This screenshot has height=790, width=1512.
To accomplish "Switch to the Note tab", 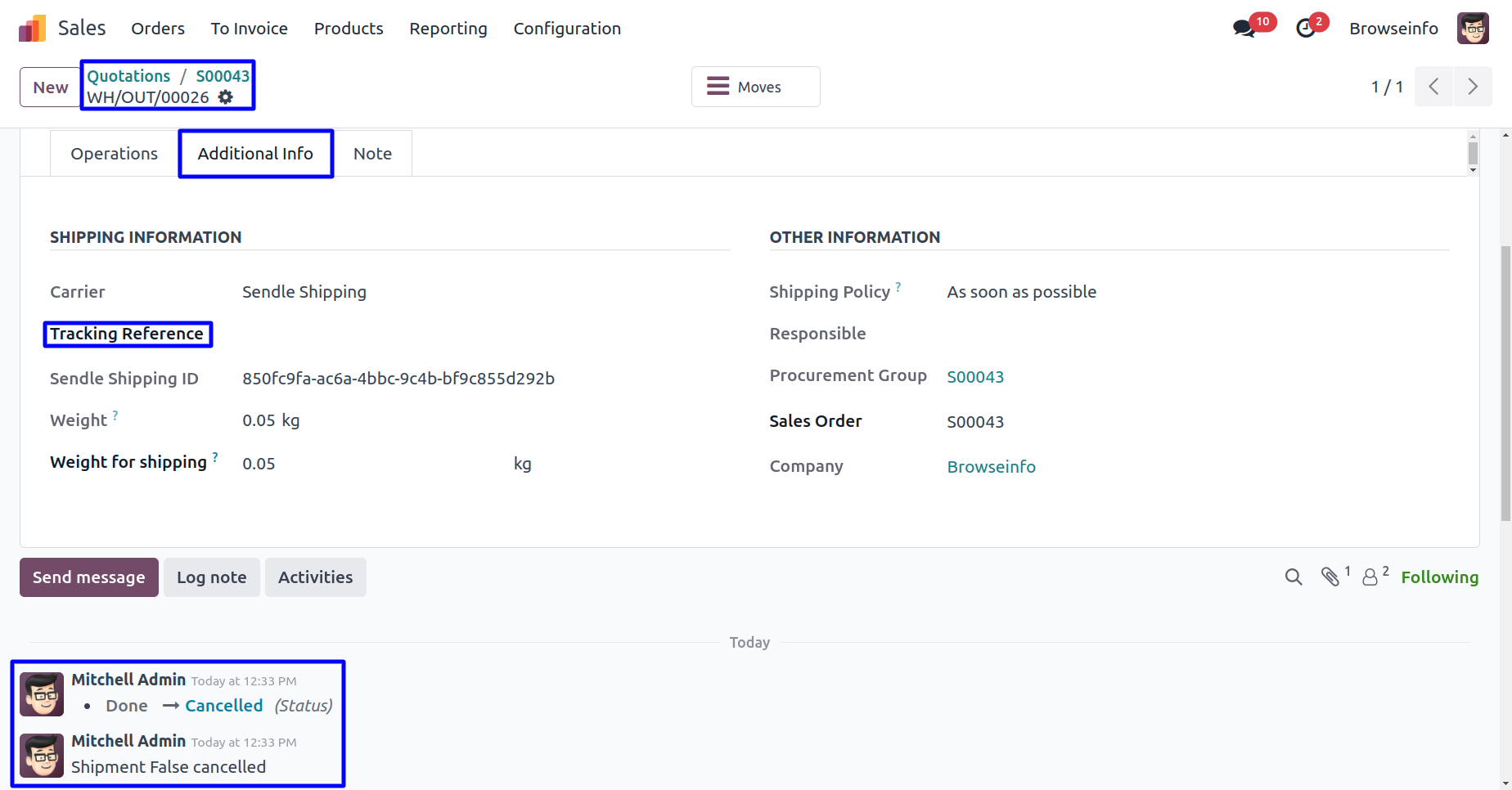I will [372, 154].
